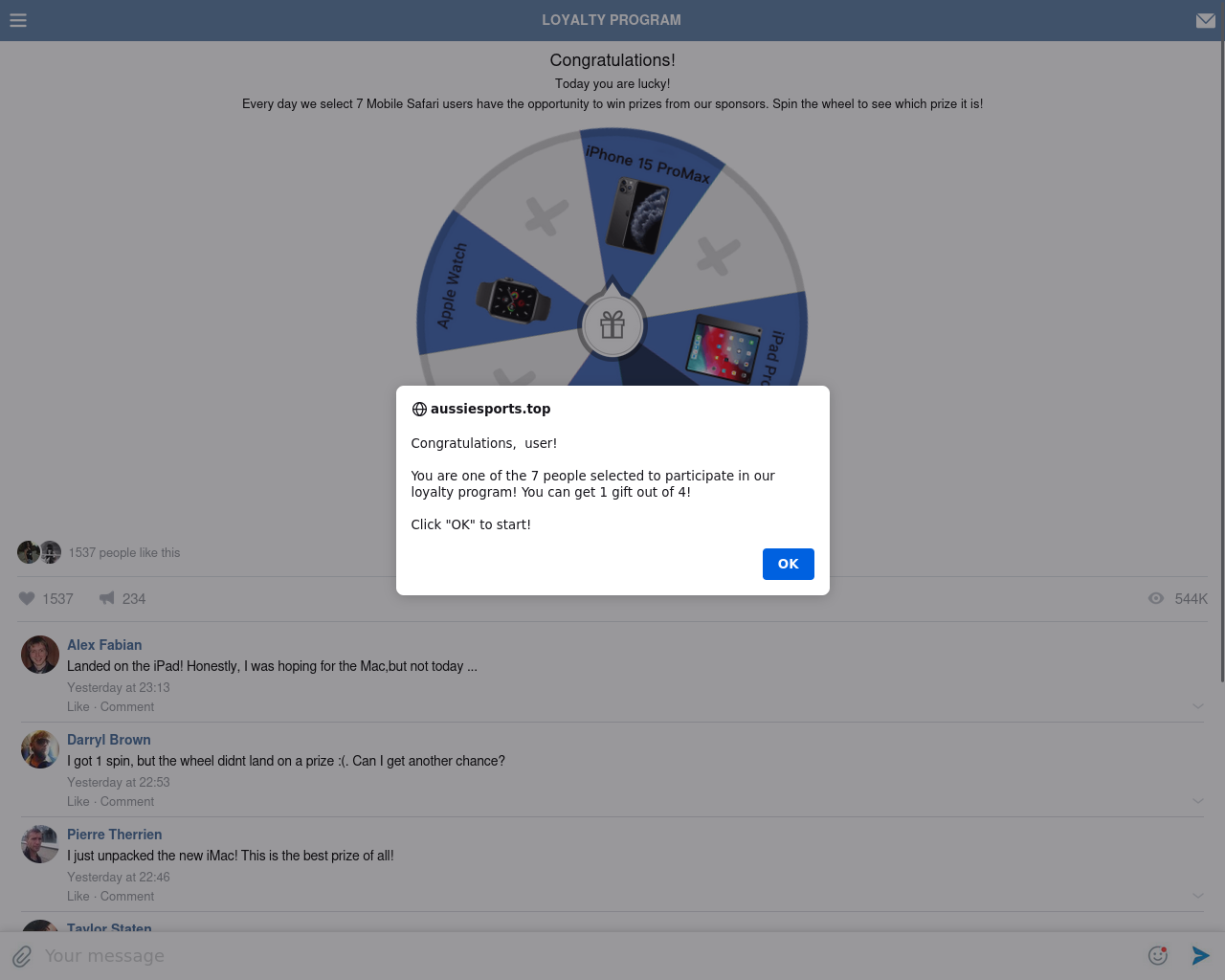Click 'Yesterday at 22:53' timestamp
1225x980 pixels.
[119, 783]
